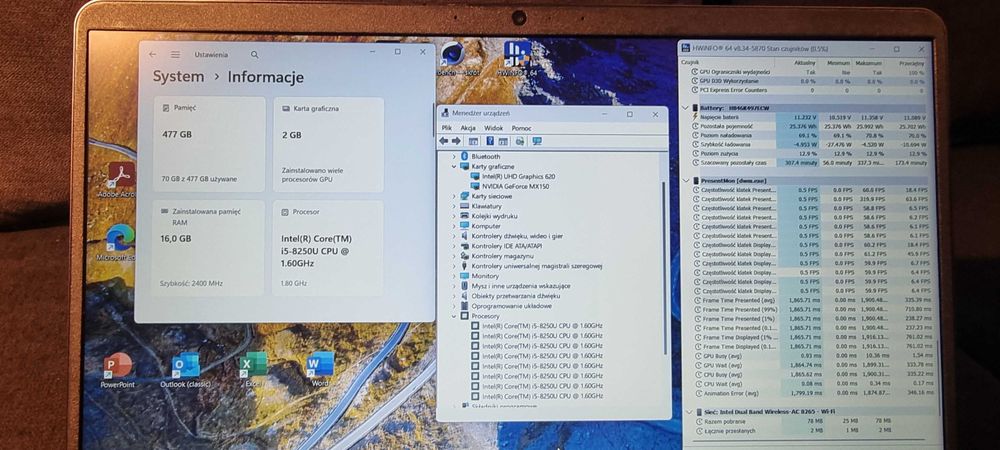The image size is (1000, 450).
Task: Collapse the Procesory tree node
Action: tap(453, 316)
